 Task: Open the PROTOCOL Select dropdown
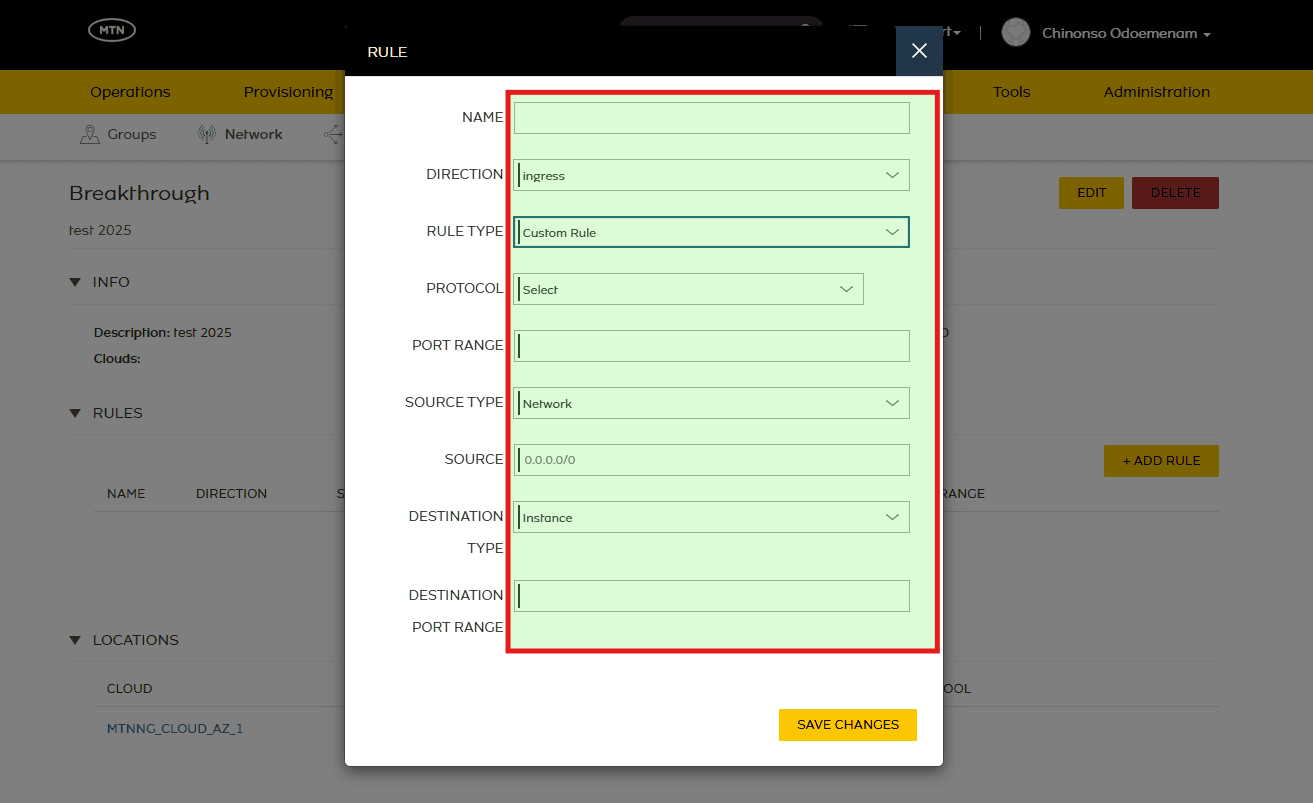pyautogui.click(x=688, y=289)
